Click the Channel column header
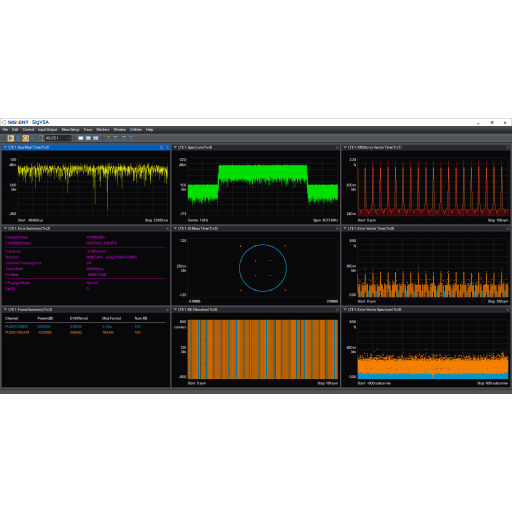 pyautogui.click(x=11, y=318)
